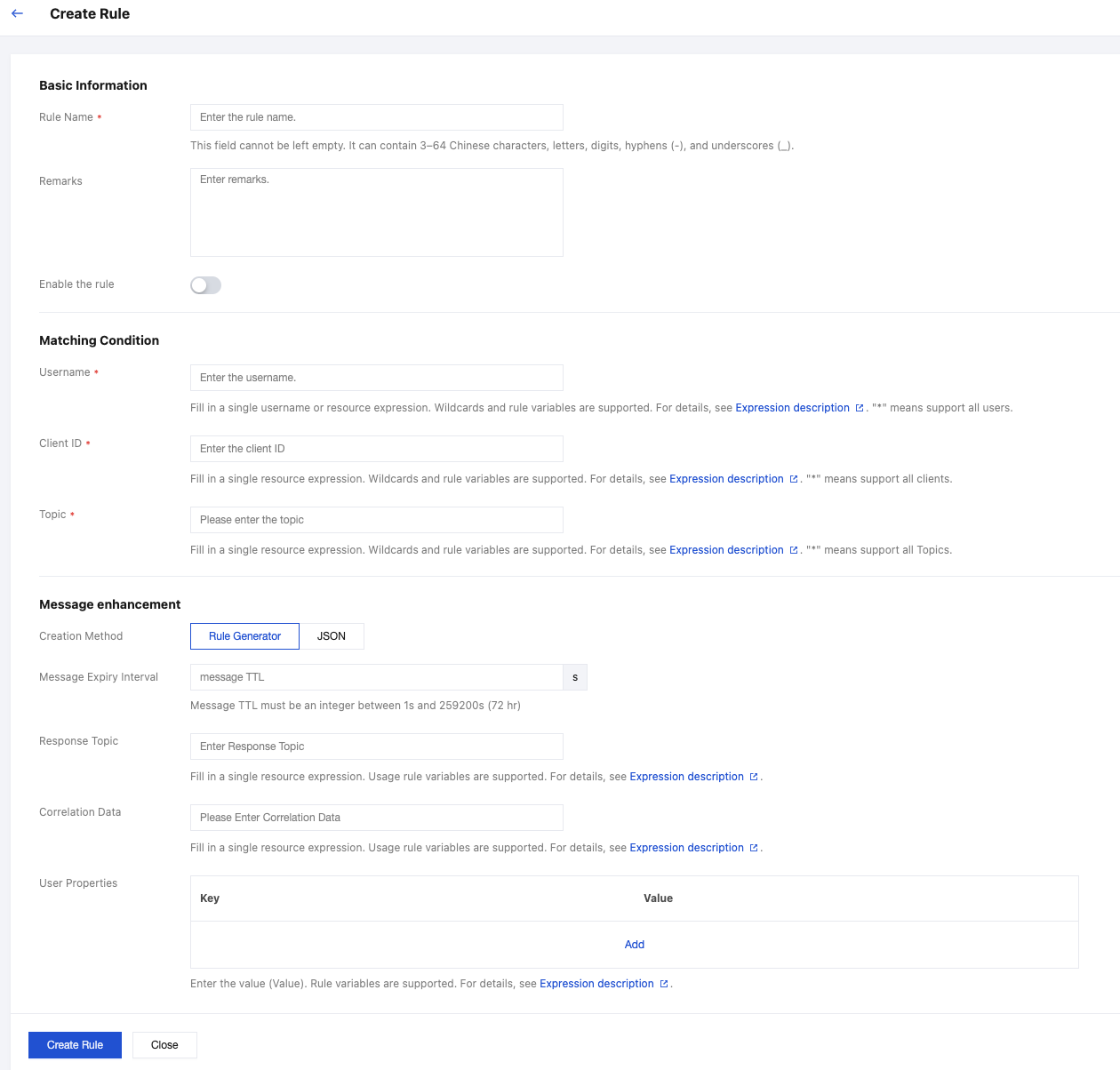Click the Correlation Data input field
Image resolution: width=1120 pixels, height=1070 pixels.
[376, 818]
